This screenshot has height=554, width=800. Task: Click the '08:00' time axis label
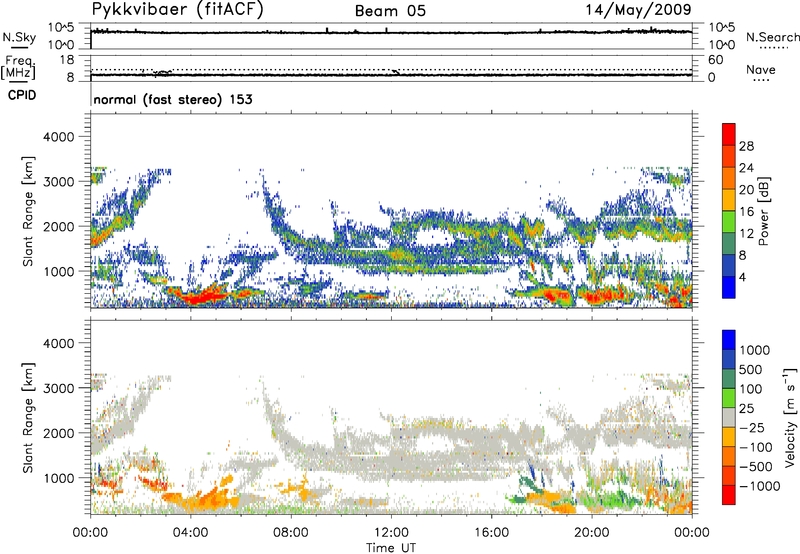coord(291,533)
